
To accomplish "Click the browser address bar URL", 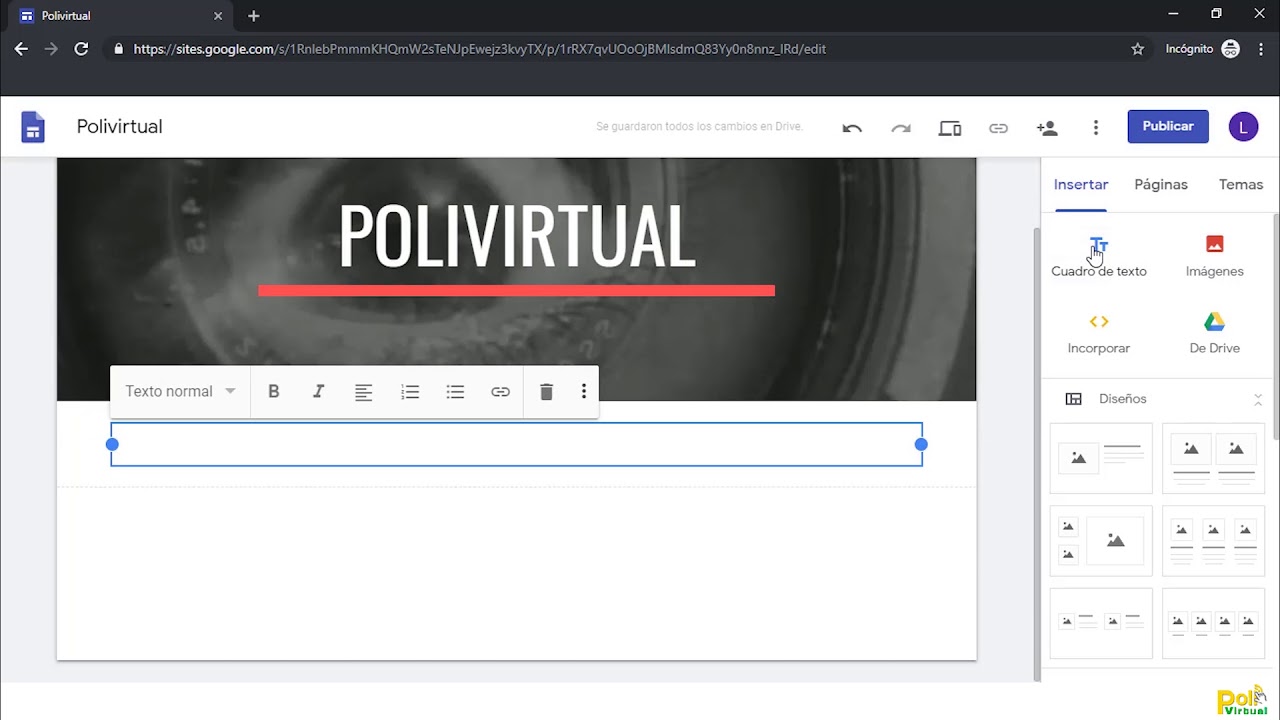I will point(480,49).
